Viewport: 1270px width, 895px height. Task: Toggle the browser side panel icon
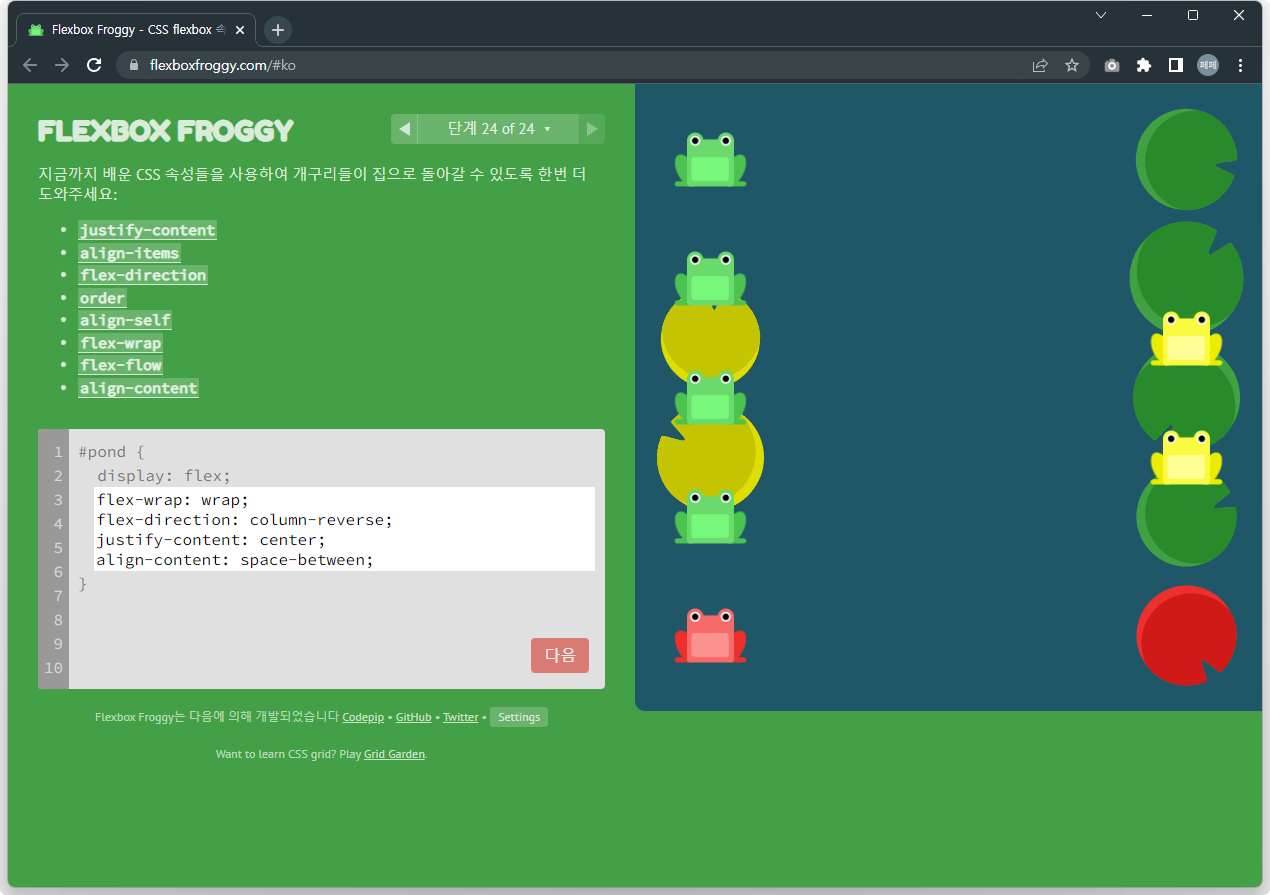click(1176, 65)
